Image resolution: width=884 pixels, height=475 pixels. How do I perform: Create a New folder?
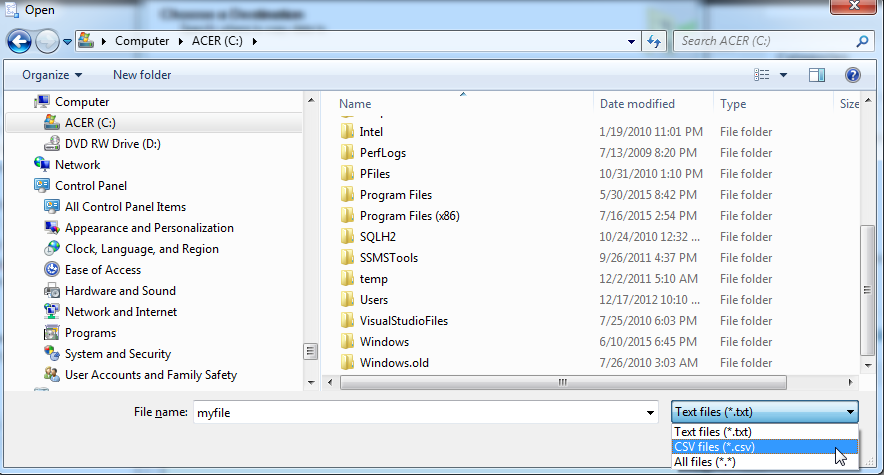(x=142, y=75)
